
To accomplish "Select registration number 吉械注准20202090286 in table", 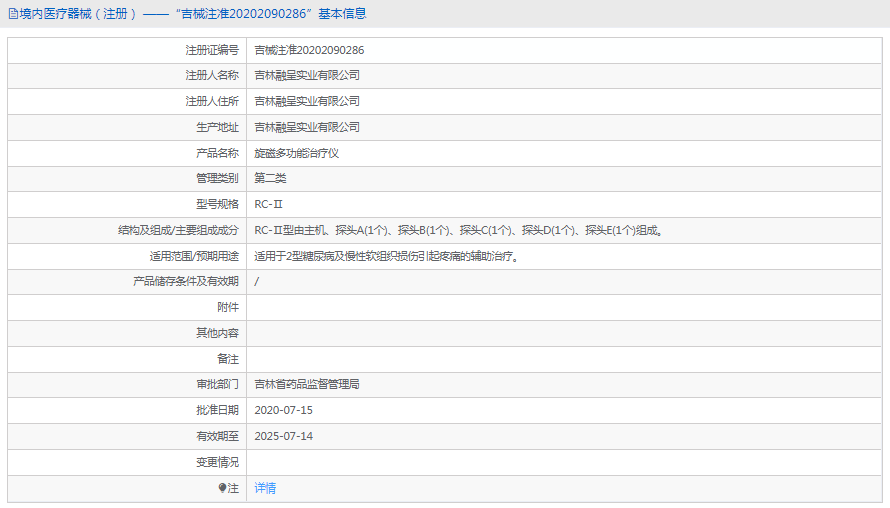I will [x=309, y=50].
